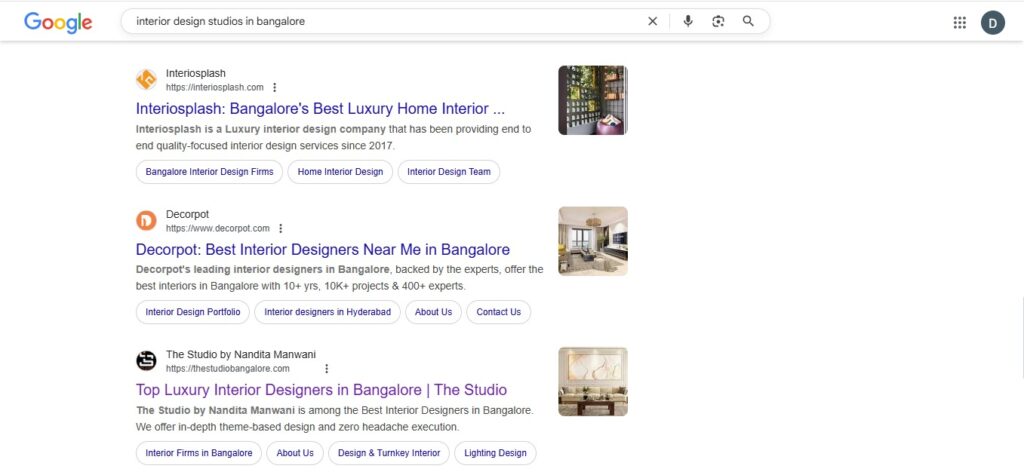Select Interior Design Team chip

coord(449,172)
